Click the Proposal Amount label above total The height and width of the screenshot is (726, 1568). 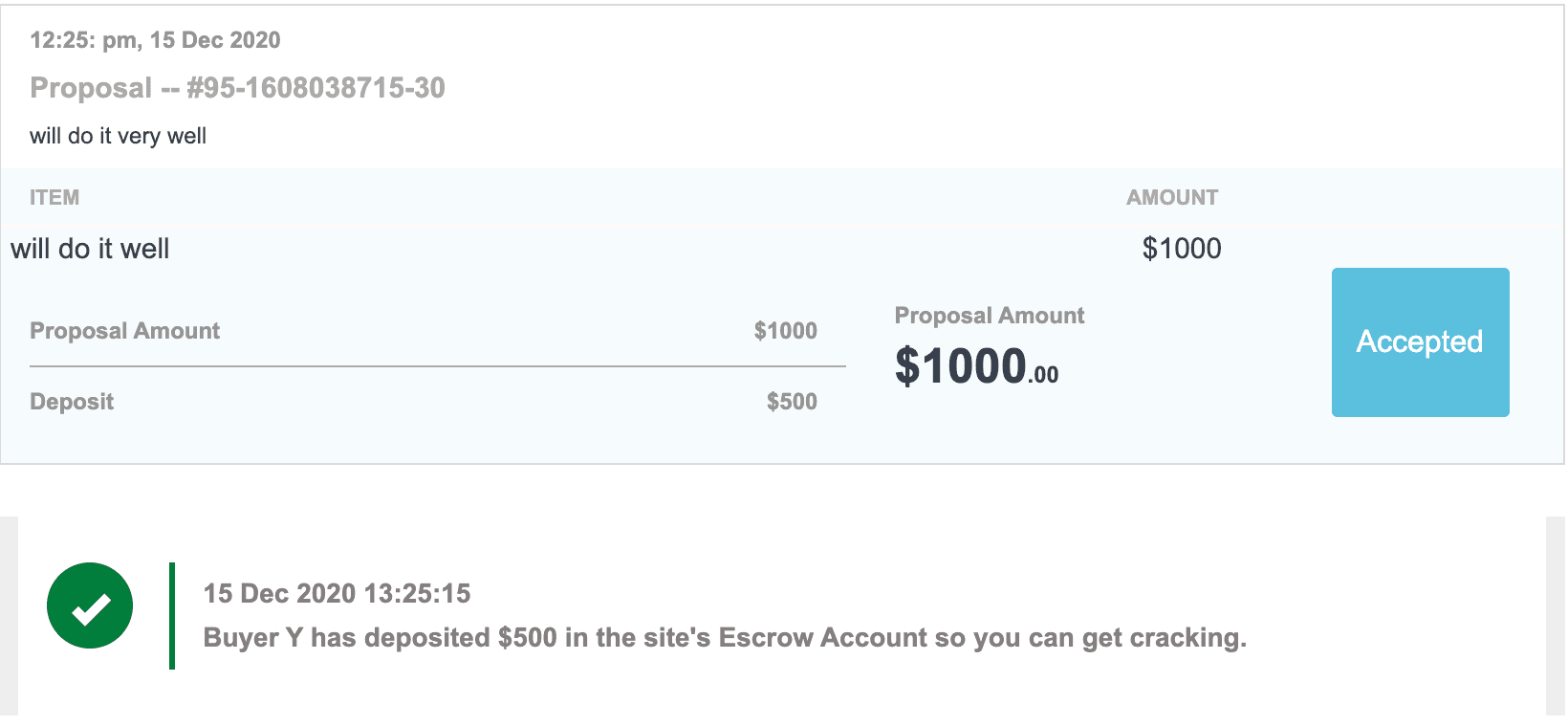989,316
